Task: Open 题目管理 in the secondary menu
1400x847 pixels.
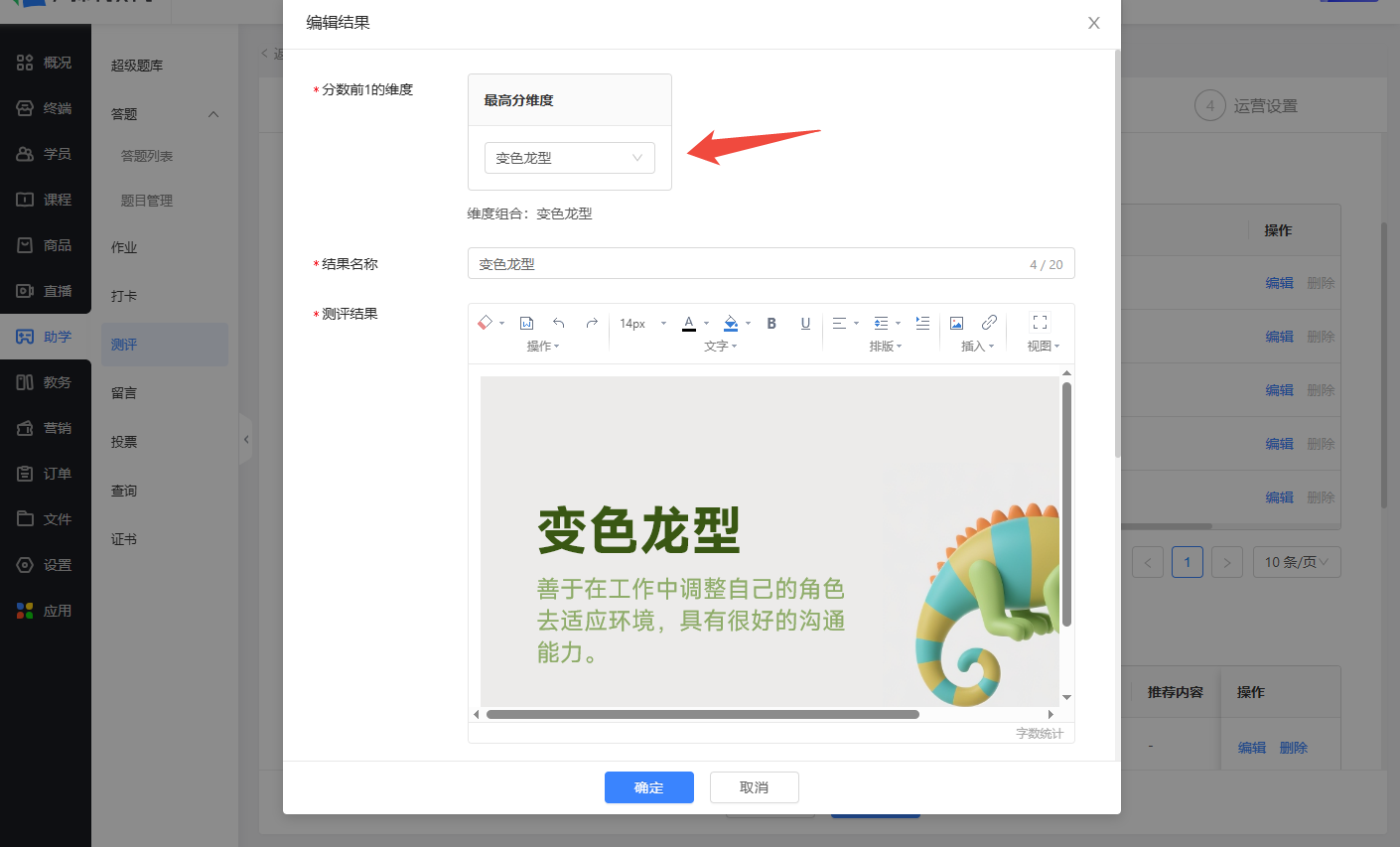Action: click(147, 201)
